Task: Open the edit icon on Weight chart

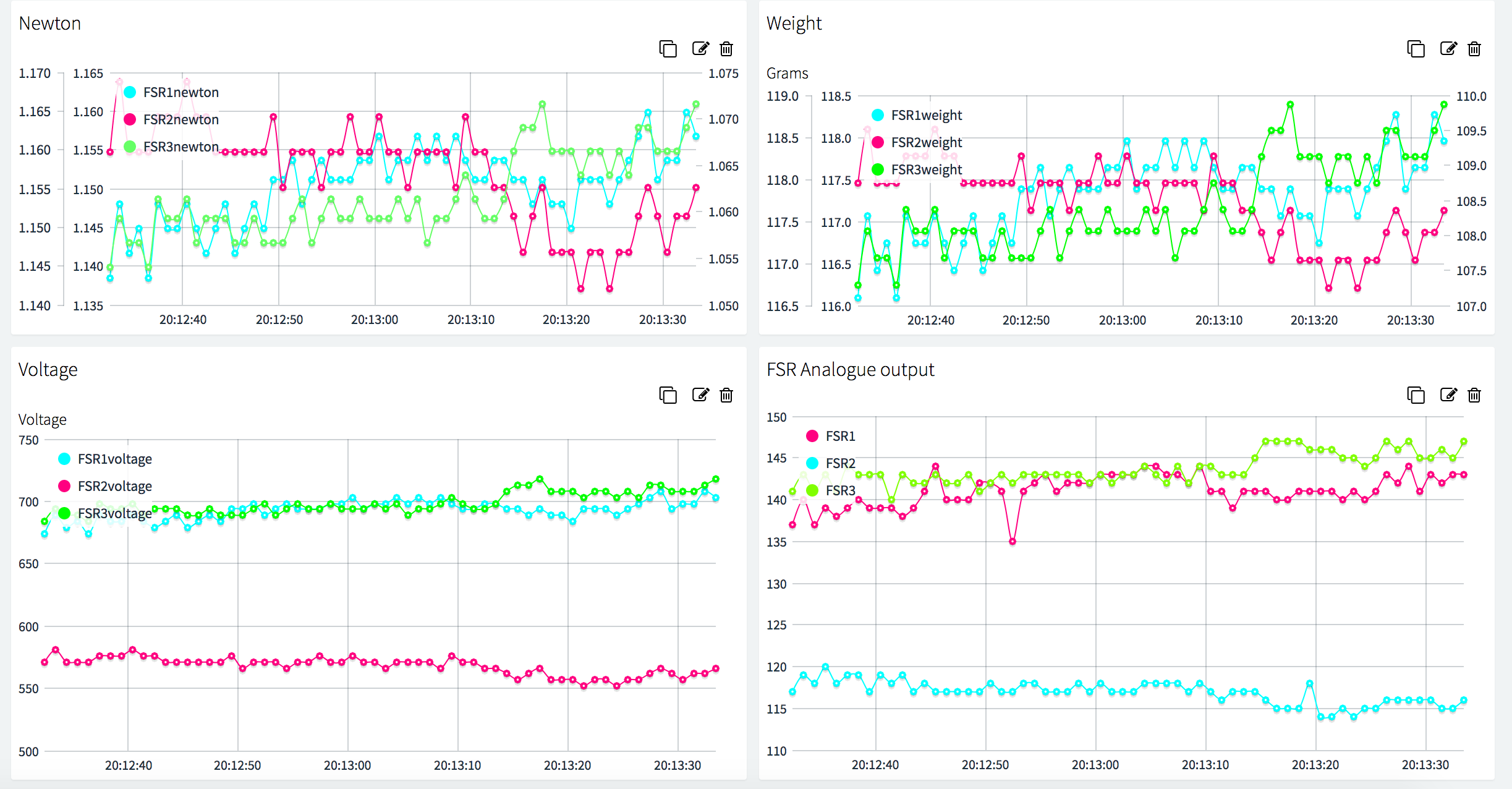Action: point(1448,49)
